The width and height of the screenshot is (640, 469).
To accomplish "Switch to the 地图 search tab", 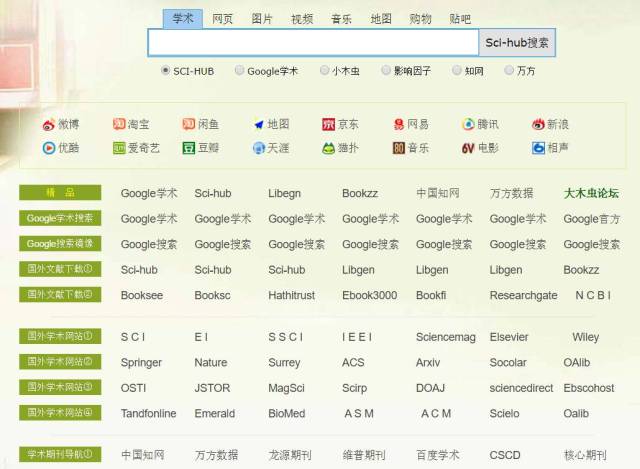I will tap(381, 19).
